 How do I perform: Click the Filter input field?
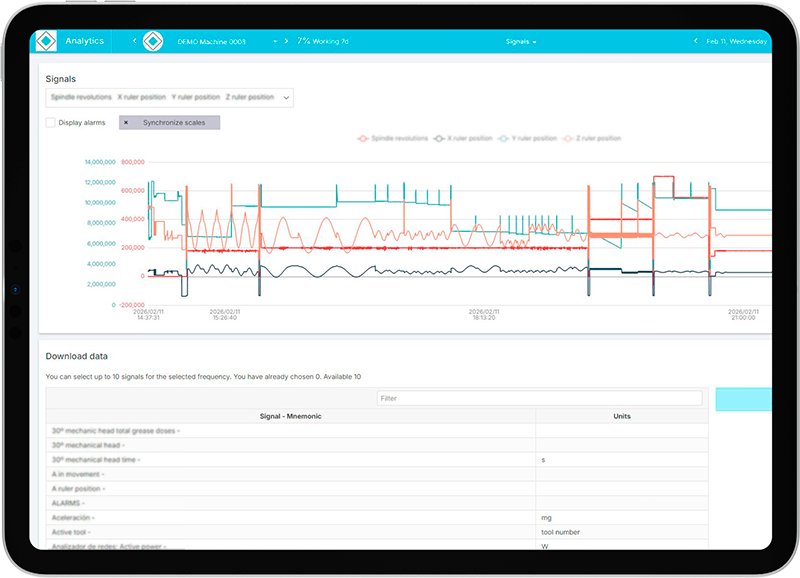point(540,398)
